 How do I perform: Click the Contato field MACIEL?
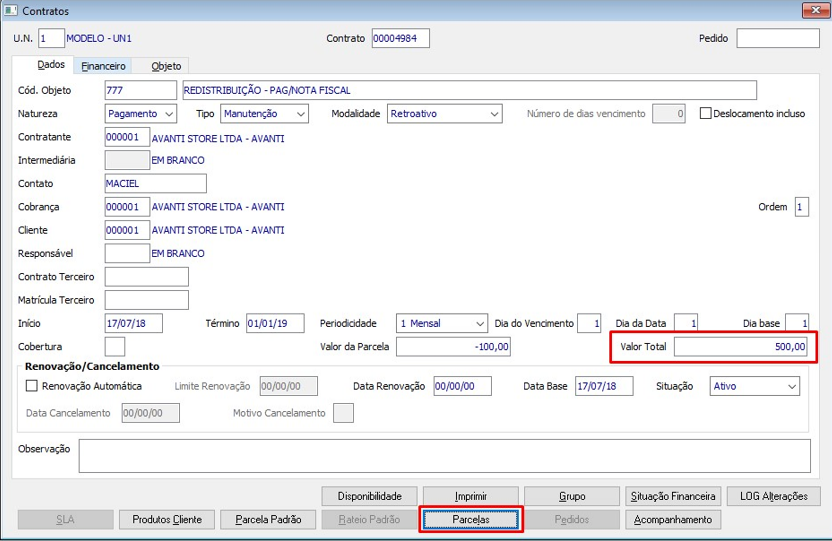tap(155, 184)
